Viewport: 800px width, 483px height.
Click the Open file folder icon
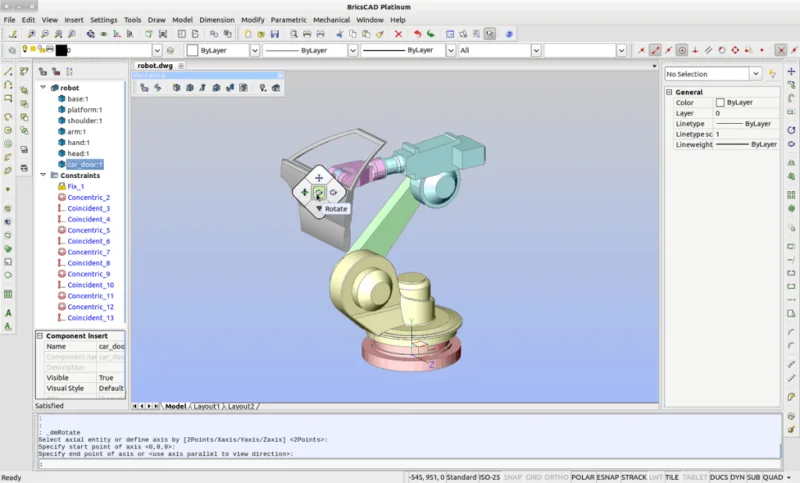(x=261, y=34)
